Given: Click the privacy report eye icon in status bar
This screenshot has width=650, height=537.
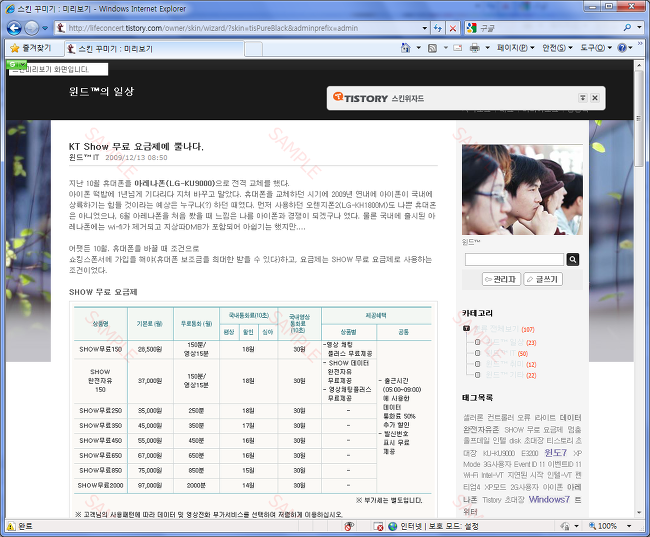Looking at the screenshot, I should click(349, 526).
